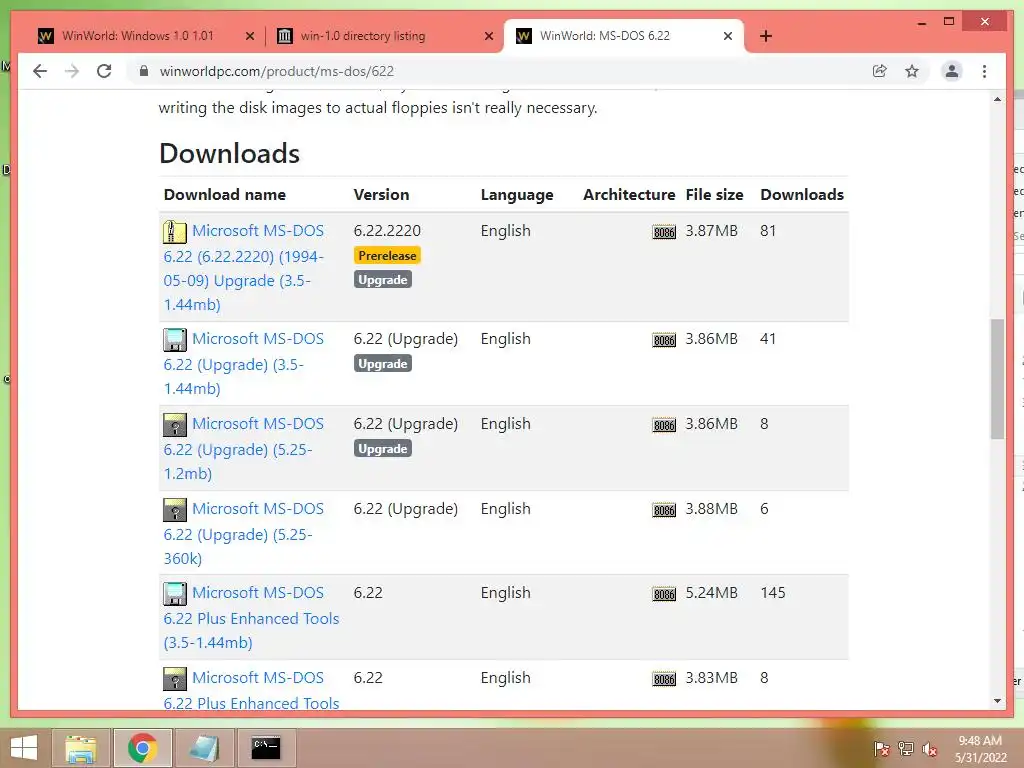Open MS-DOS 6.22 (Upgrade) (5.25-1.2mb) link
Viewport: 1024px width, 768px height.
pos(244,448)
